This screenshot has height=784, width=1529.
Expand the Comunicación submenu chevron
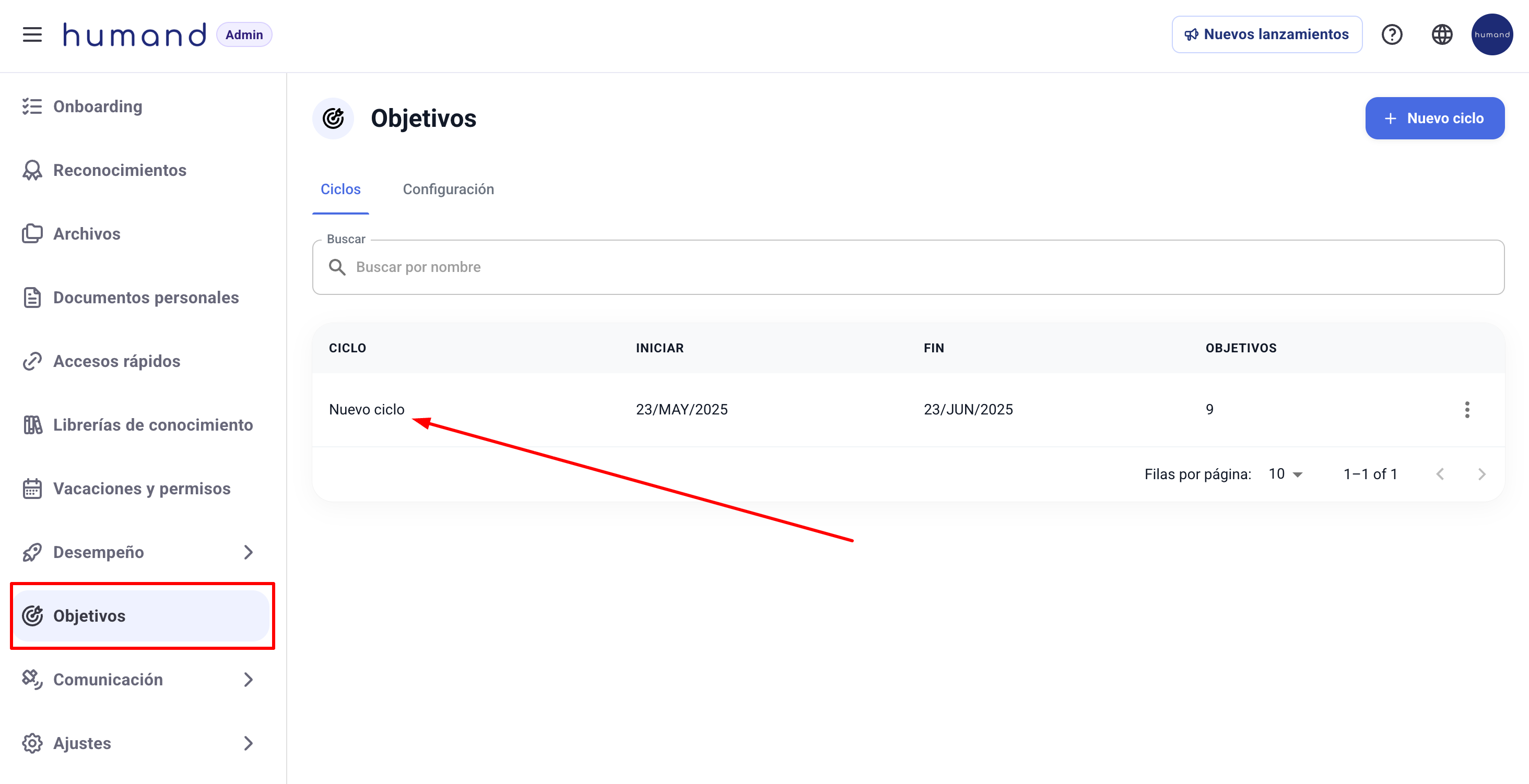point(248,680)
